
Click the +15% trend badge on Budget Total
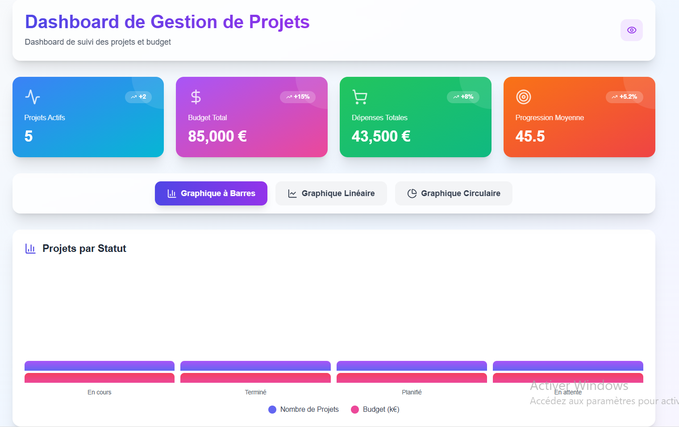pyautogui.click(x=300, y=97)
